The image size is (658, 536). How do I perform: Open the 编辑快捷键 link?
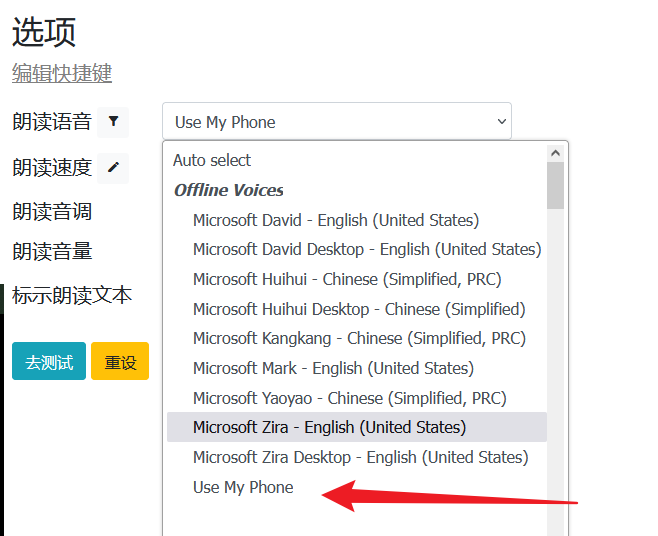pyautogui.click(x=62, y=73)
